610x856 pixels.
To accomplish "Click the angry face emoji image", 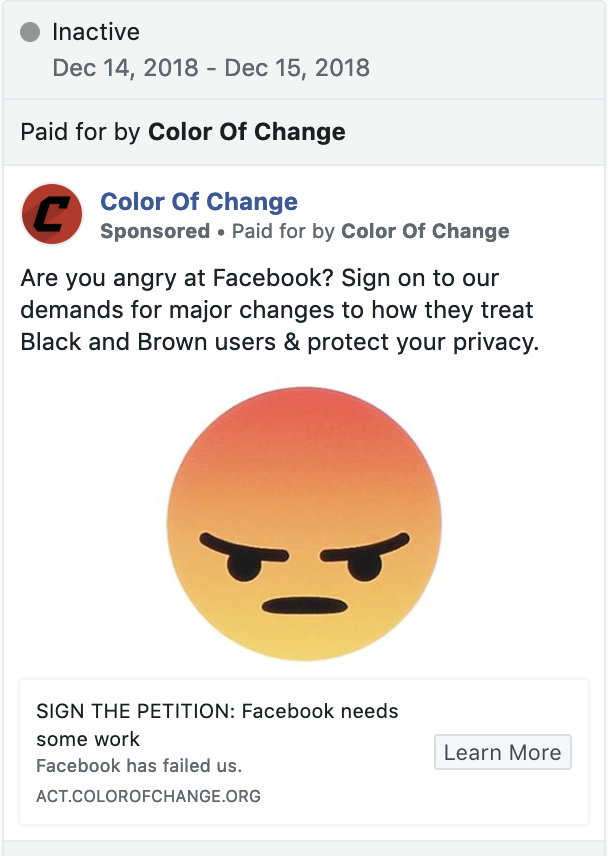I will pos(304,523).
